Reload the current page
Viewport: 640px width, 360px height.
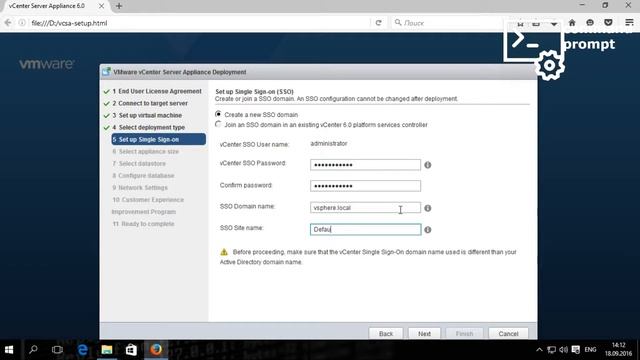(378, 23)
